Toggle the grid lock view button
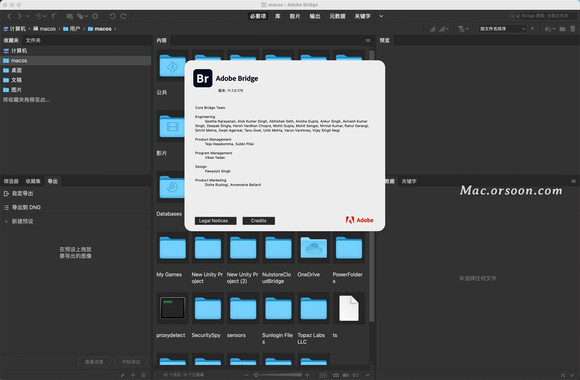Image resolution: width=580 pixels, height=380 pixels. pos(323,375)
